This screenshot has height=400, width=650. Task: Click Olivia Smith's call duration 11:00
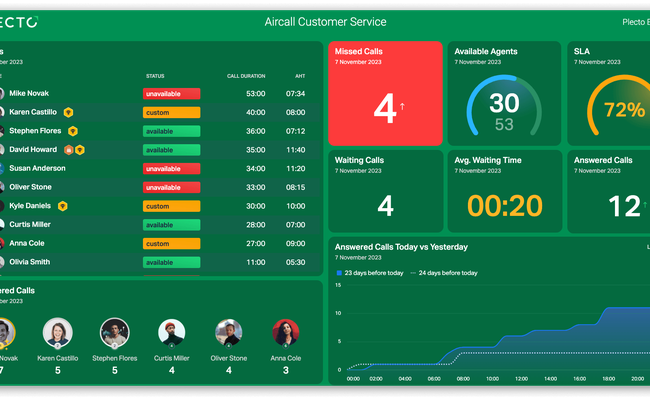pos(255,262)
